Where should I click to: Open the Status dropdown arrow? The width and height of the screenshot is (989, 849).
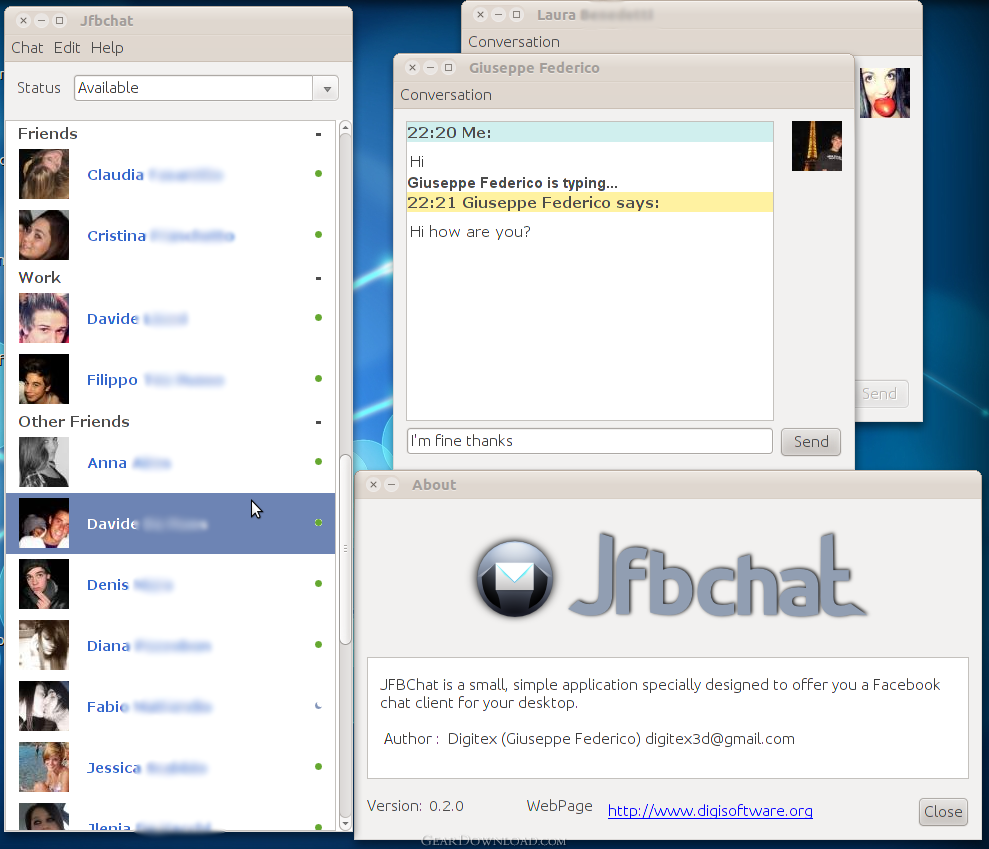tap(327, 88)
